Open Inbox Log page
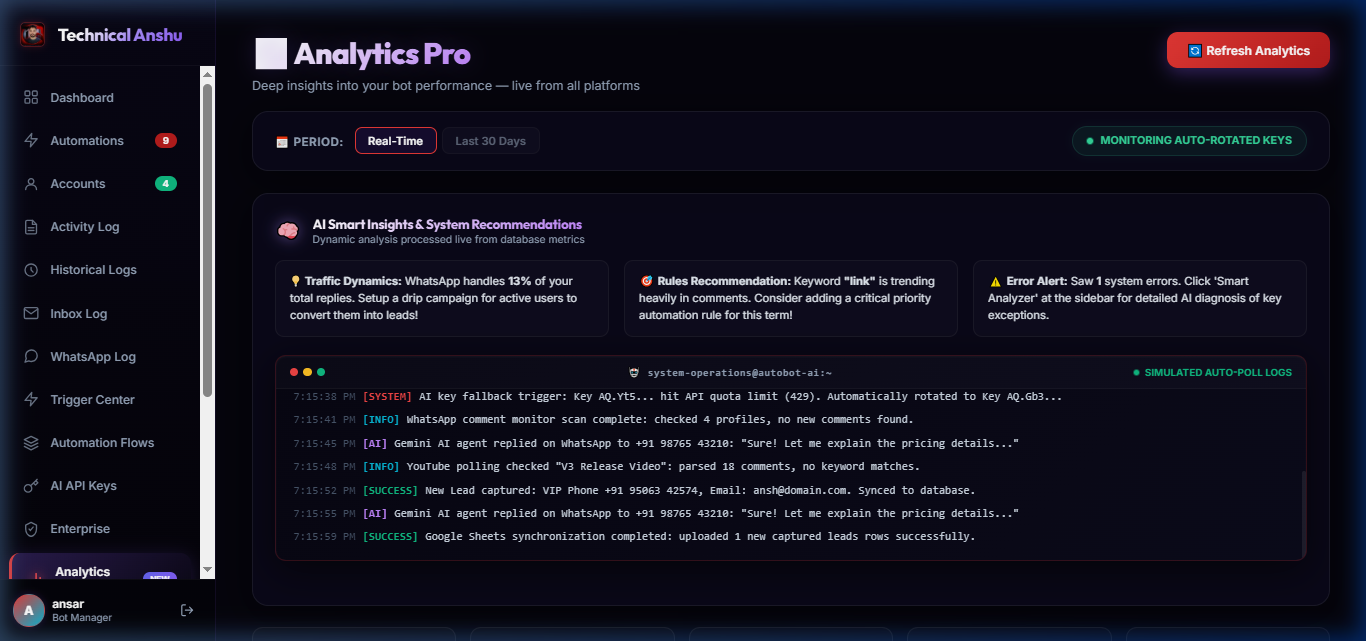1366x641 pixels. 100,314
